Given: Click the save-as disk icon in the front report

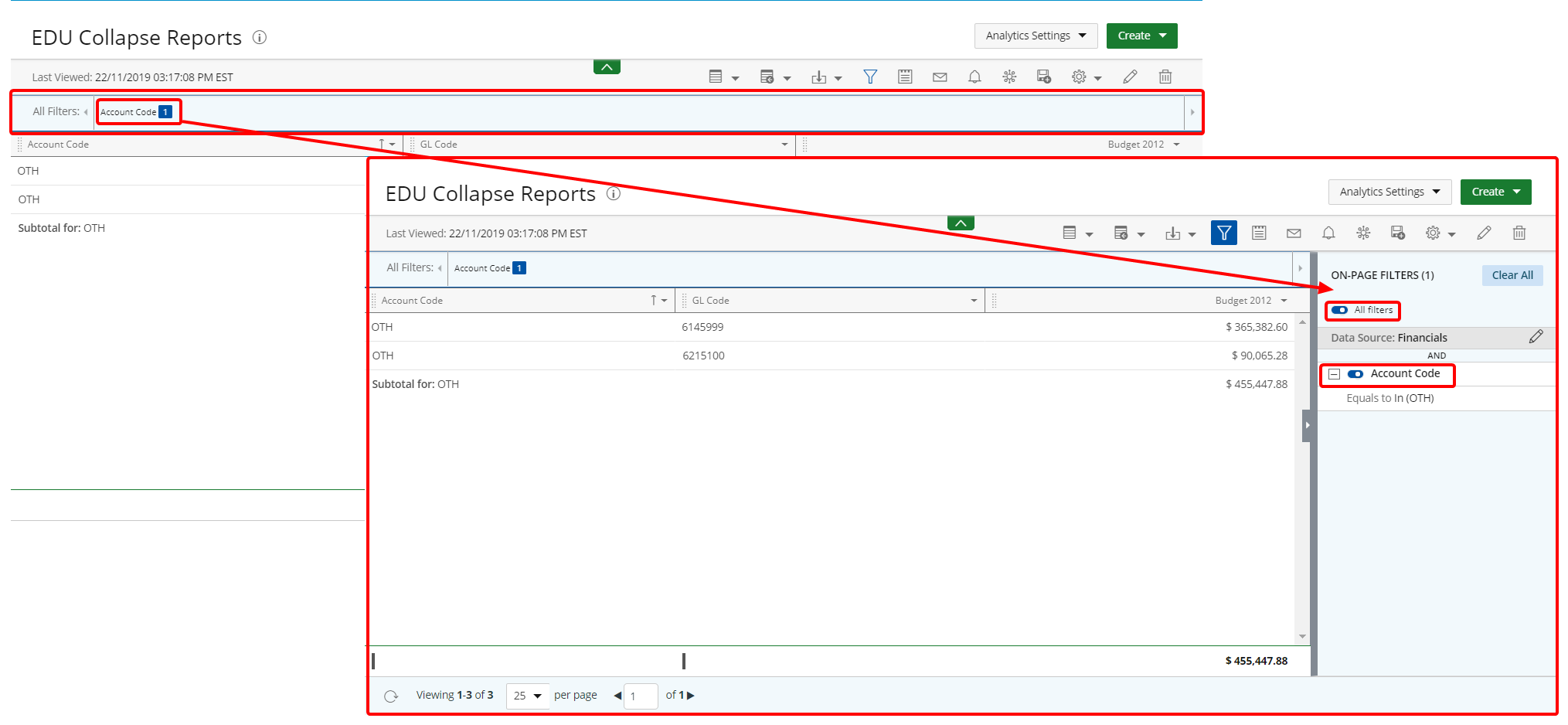Looking at the screenshot, I should (1398, 233).
